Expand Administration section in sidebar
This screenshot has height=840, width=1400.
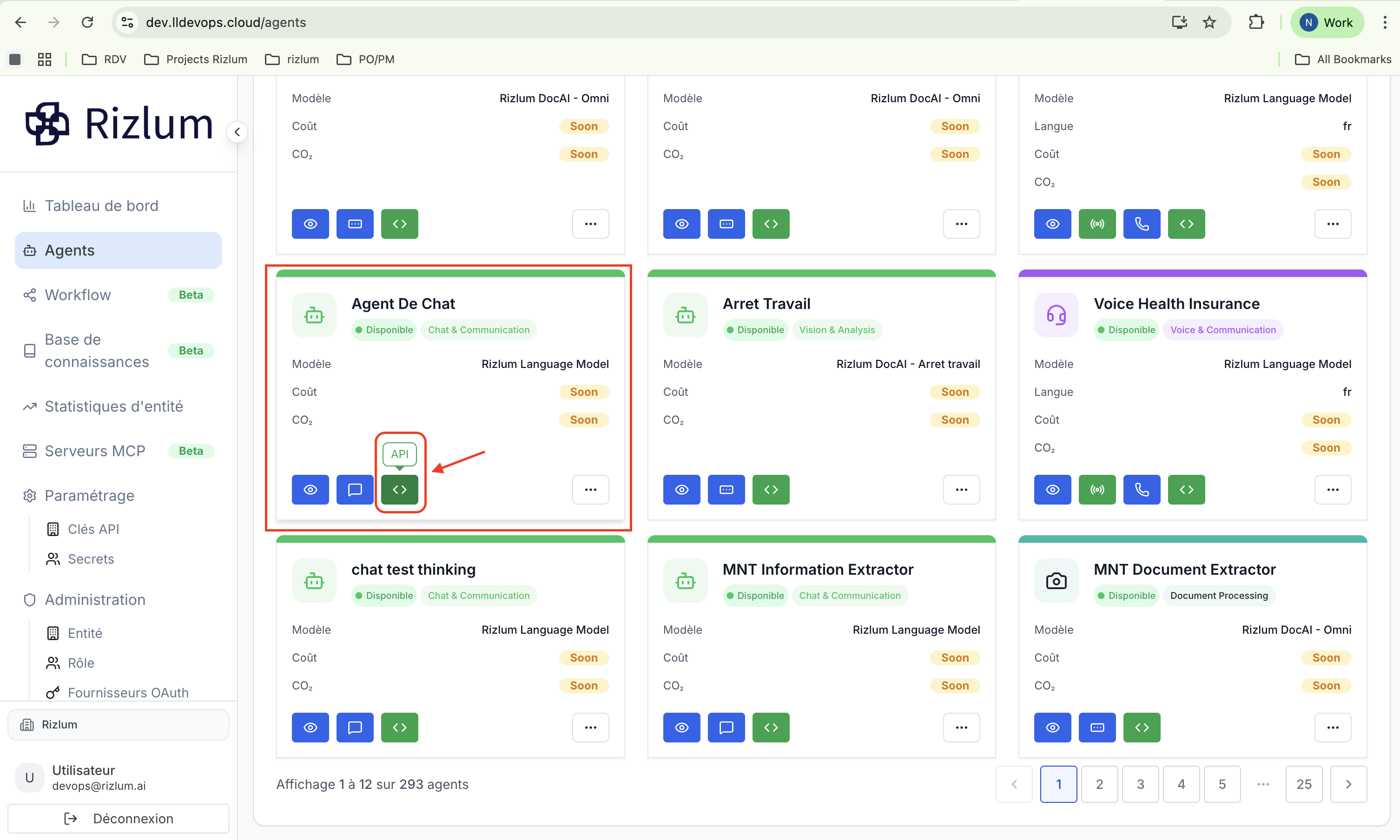[x=119, y=599]
